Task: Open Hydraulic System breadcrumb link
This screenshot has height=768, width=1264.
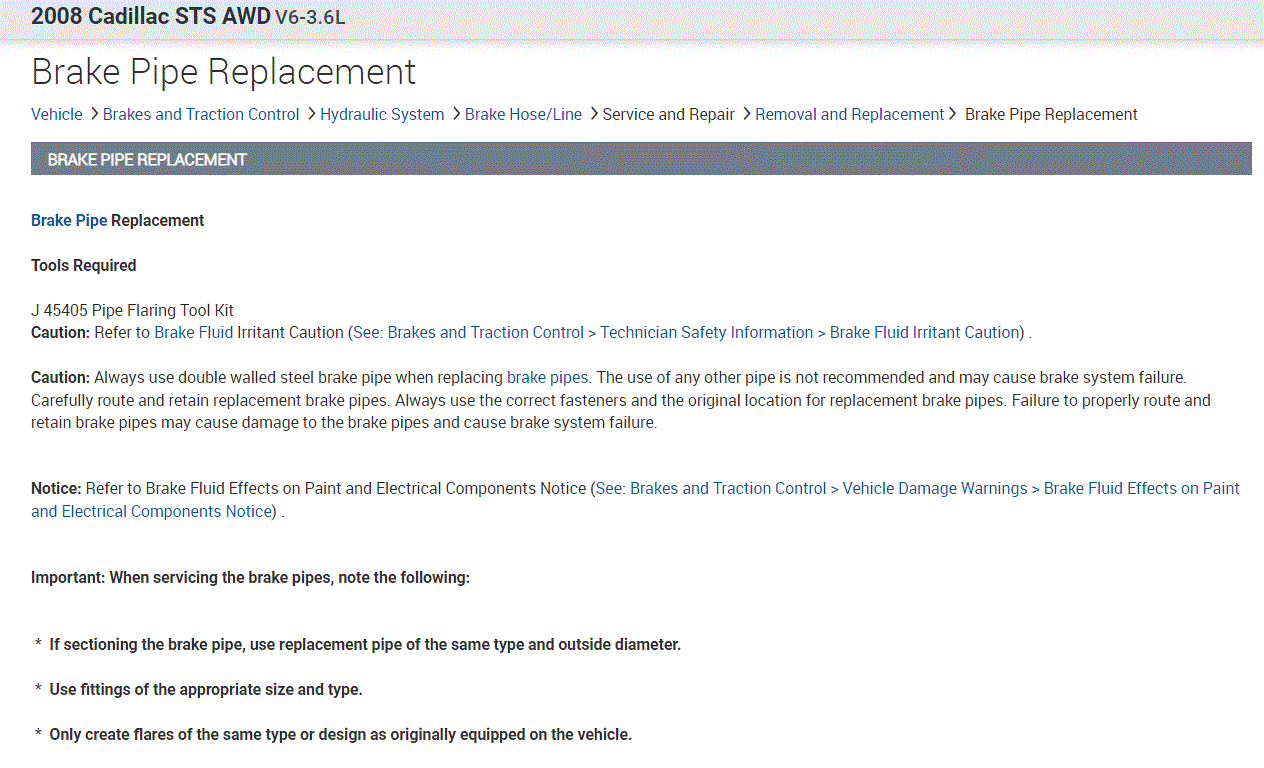Action: [382, 114]
